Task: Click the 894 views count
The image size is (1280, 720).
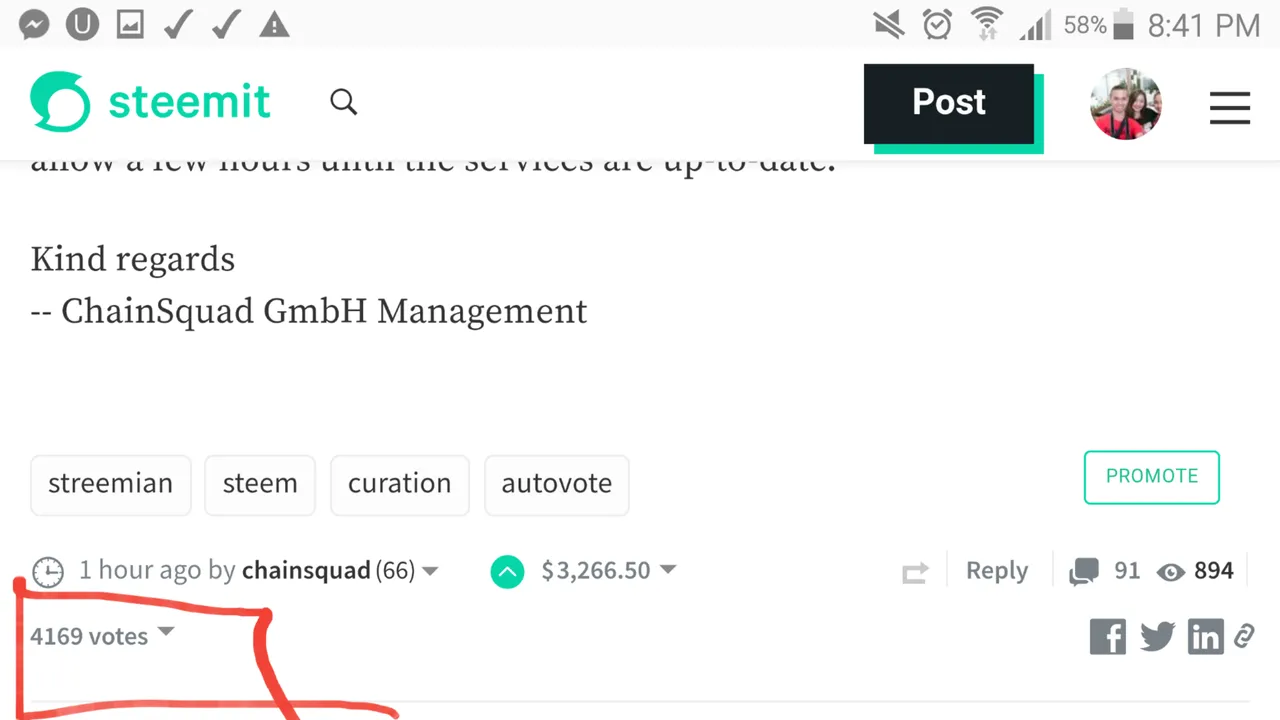Action: 1214,571
